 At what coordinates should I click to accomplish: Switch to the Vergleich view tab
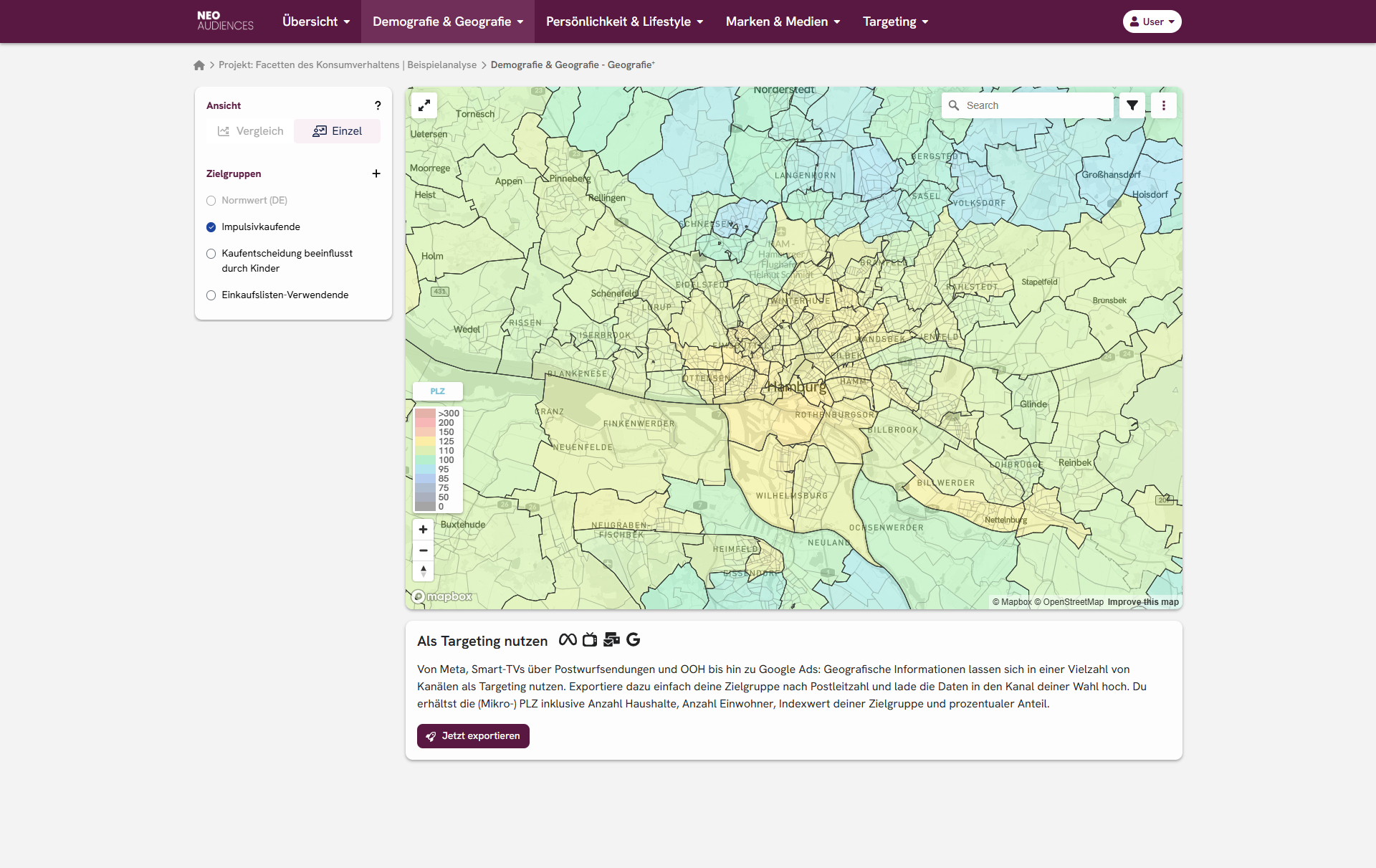(251, 131)
